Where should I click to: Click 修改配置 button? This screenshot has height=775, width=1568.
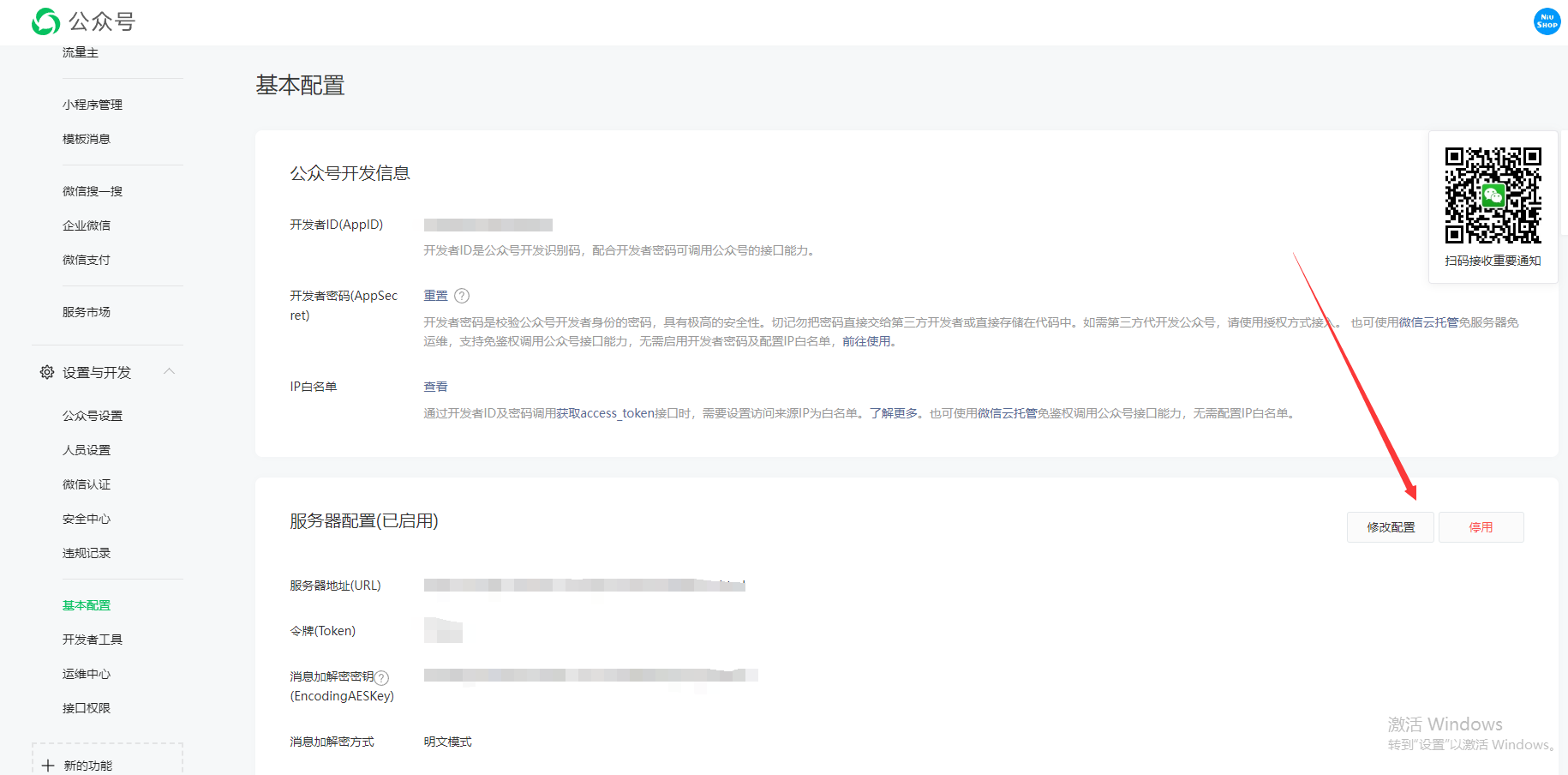click(x=1390, y=527)
